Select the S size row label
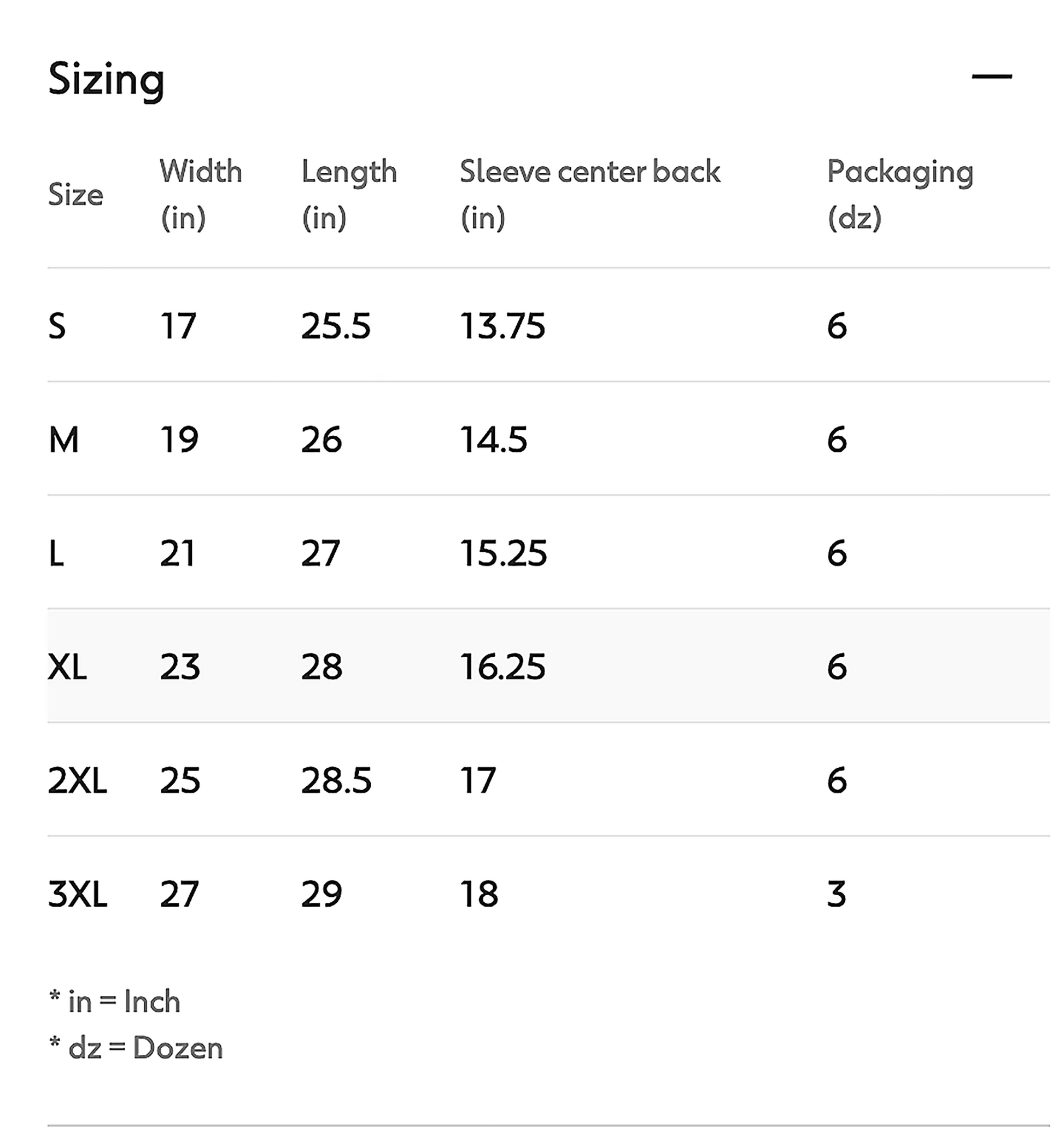1064x1127 pixels. [57, 326]
